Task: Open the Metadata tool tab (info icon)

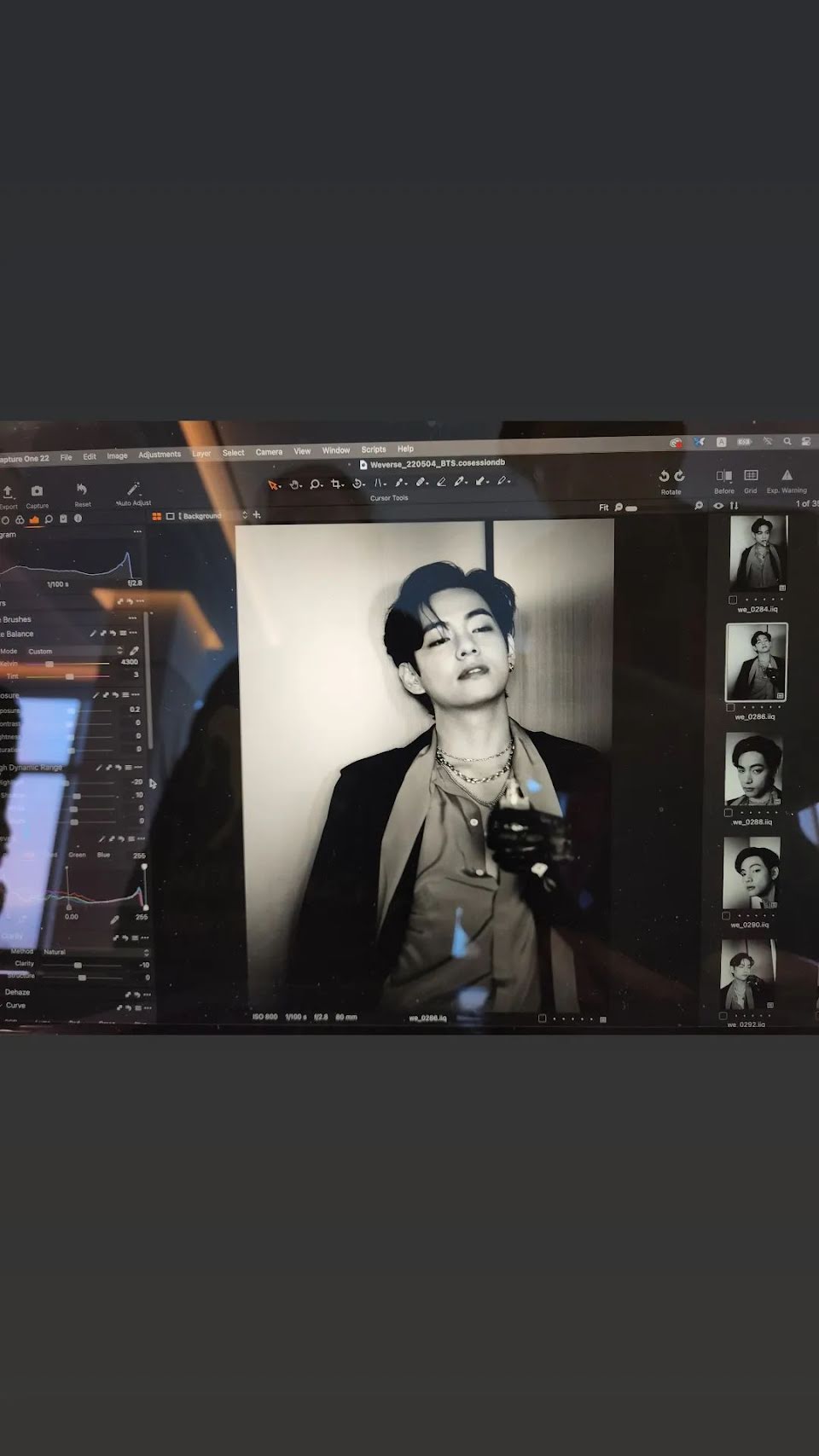Action: click(78, 518)
